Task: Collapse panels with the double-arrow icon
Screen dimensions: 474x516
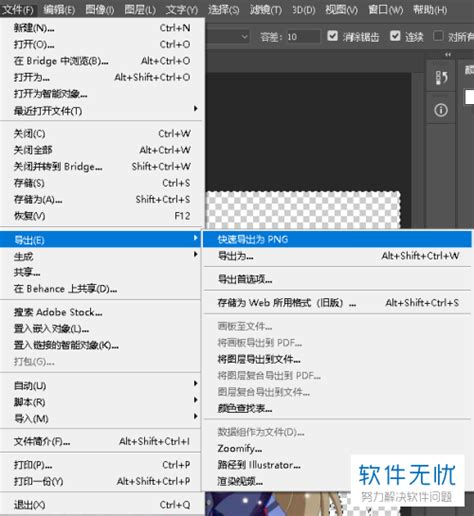Action: pyautogui.click(x=448, y=54)
